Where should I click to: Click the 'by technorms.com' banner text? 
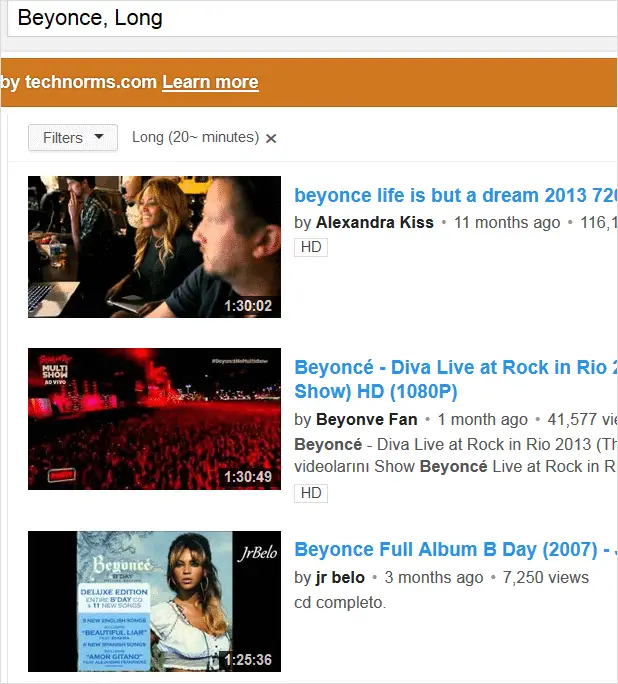pyautogui.click(x=79, y=82)
